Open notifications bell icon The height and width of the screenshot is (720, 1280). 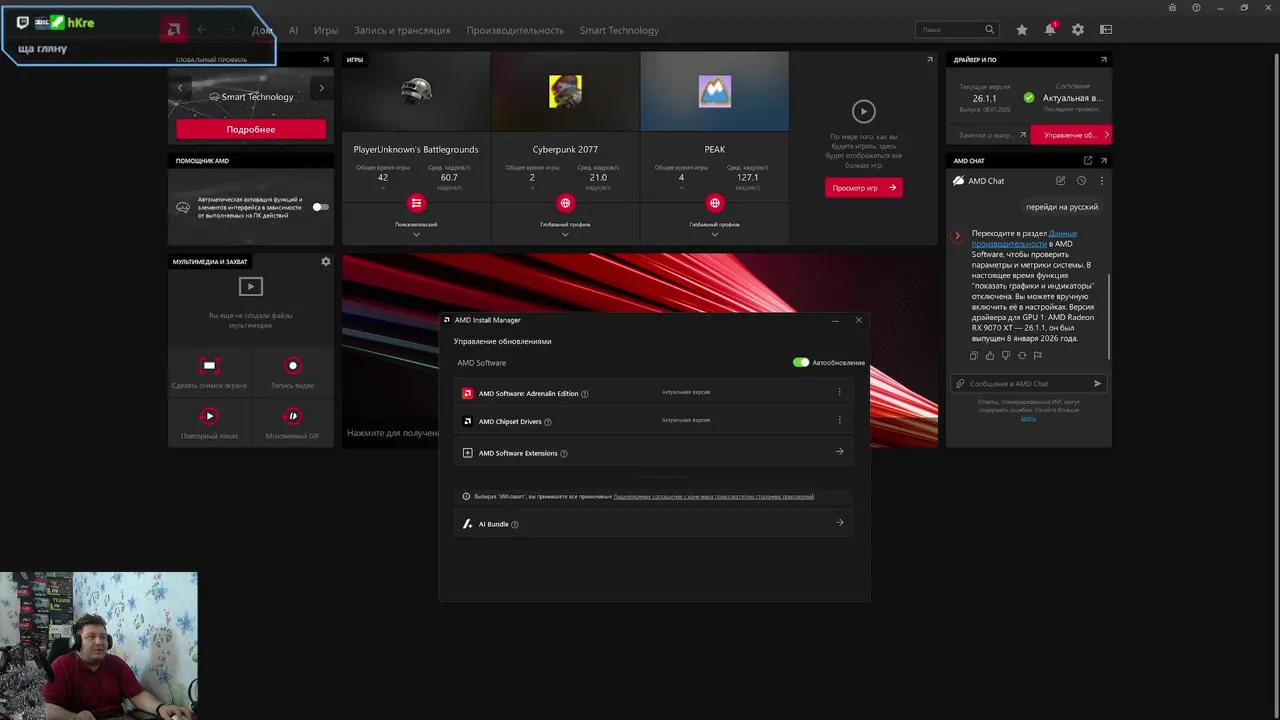1050,30
